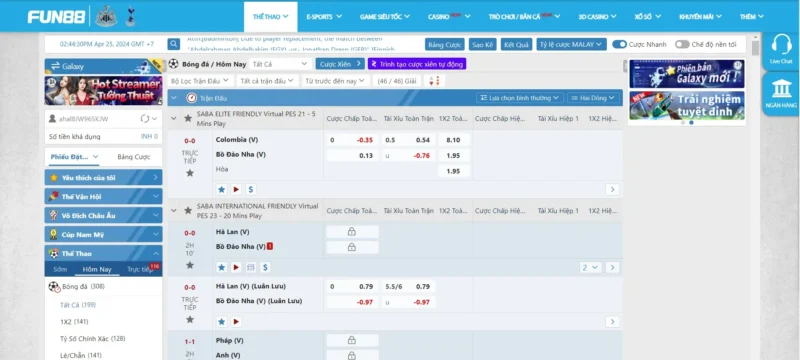Play live stream for Colombia match

point(236,189)
